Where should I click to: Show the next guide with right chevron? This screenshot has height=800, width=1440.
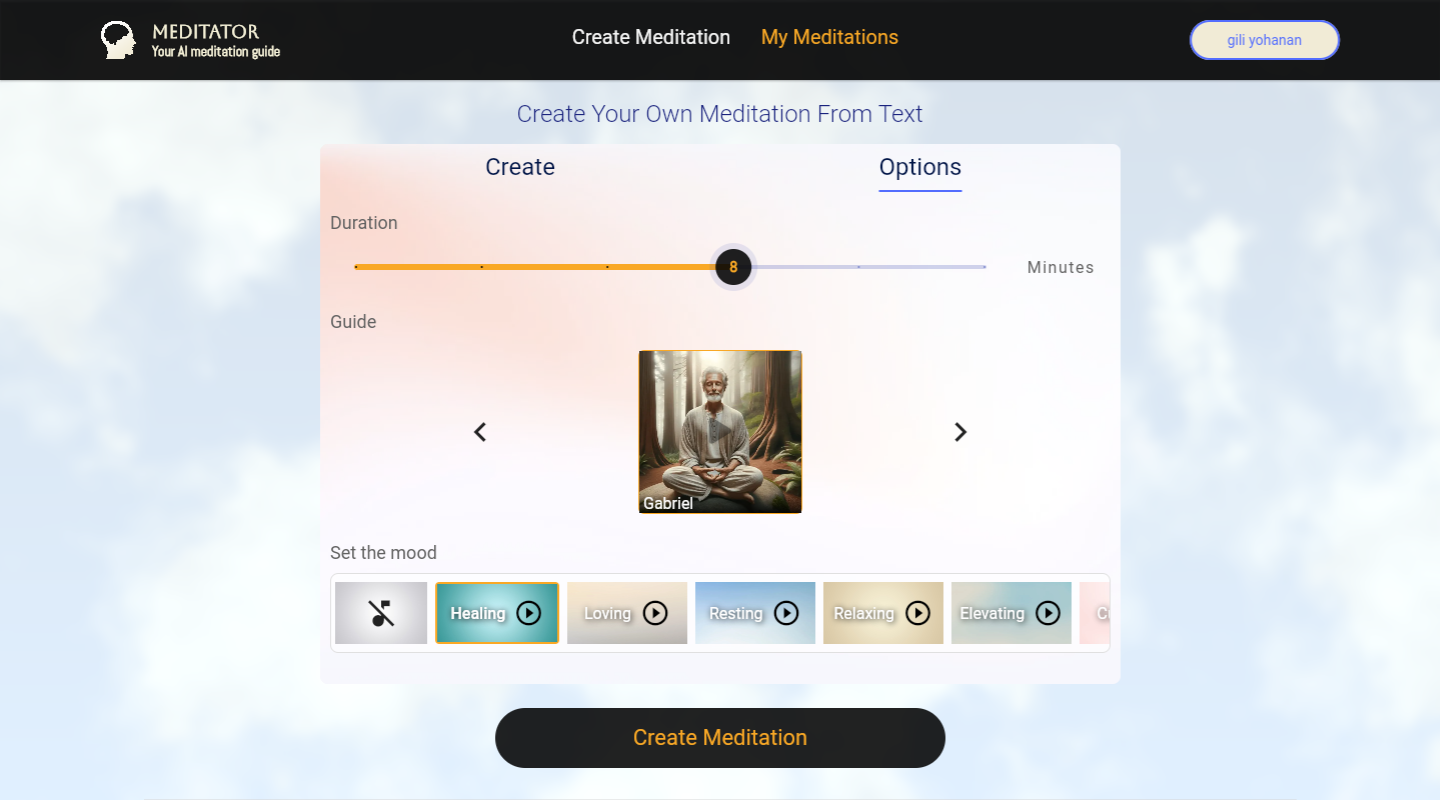tap(960, 432)
